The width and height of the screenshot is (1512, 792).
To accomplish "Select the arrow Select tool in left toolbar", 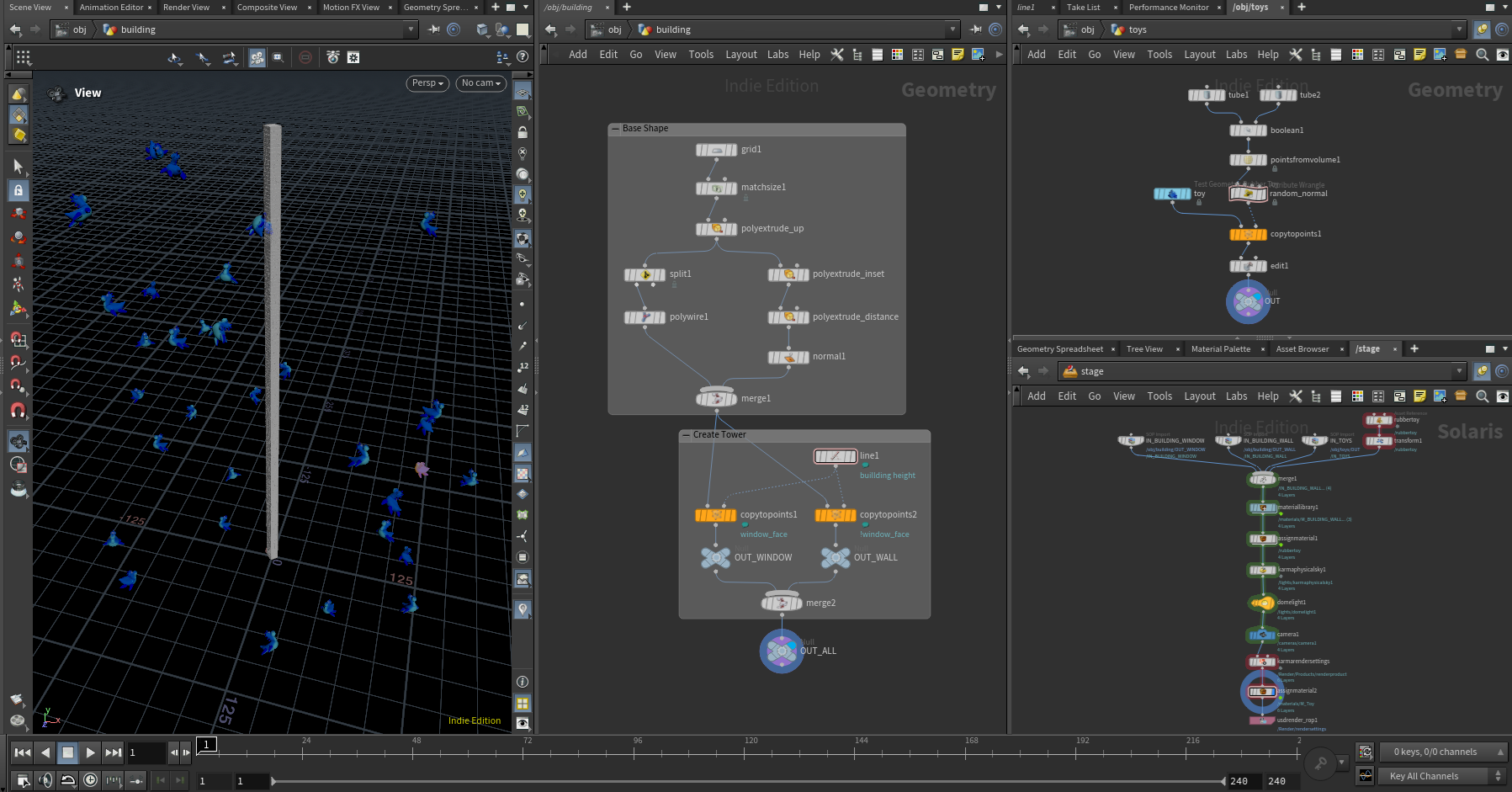I will 18,166.
